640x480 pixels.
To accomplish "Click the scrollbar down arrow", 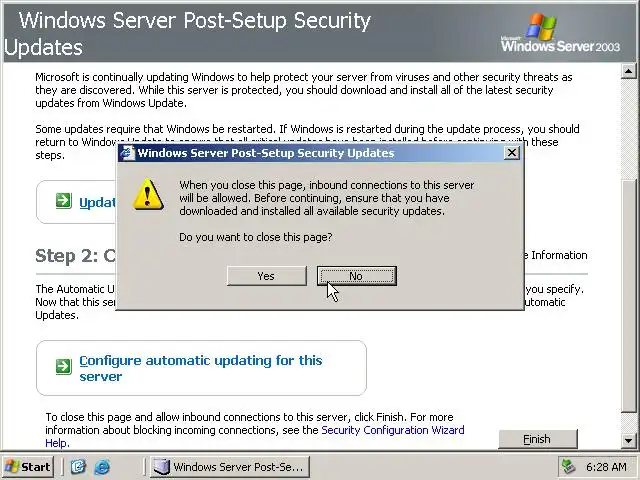I will 628,440.
